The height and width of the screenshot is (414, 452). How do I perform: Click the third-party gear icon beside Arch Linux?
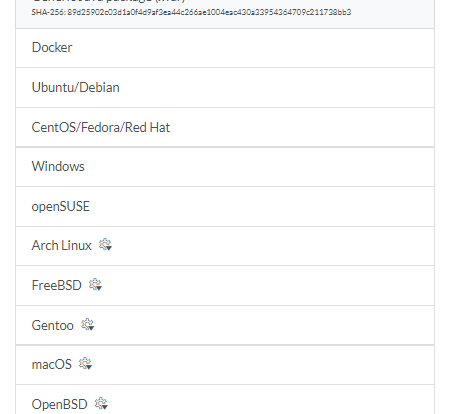tap(105, 245)
